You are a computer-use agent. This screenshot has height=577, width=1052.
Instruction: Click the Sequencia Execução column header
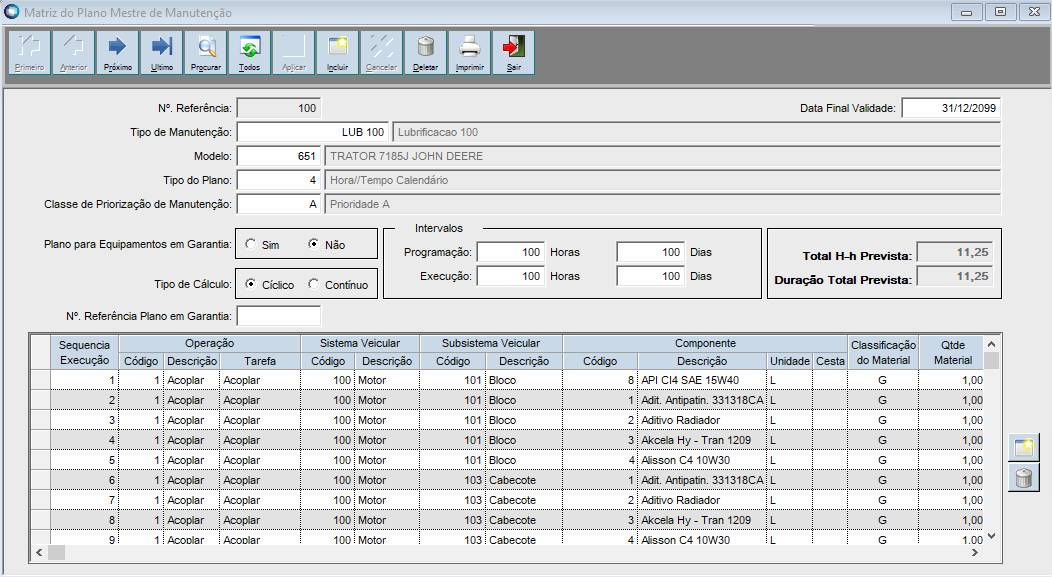click(x=85, y=352)
